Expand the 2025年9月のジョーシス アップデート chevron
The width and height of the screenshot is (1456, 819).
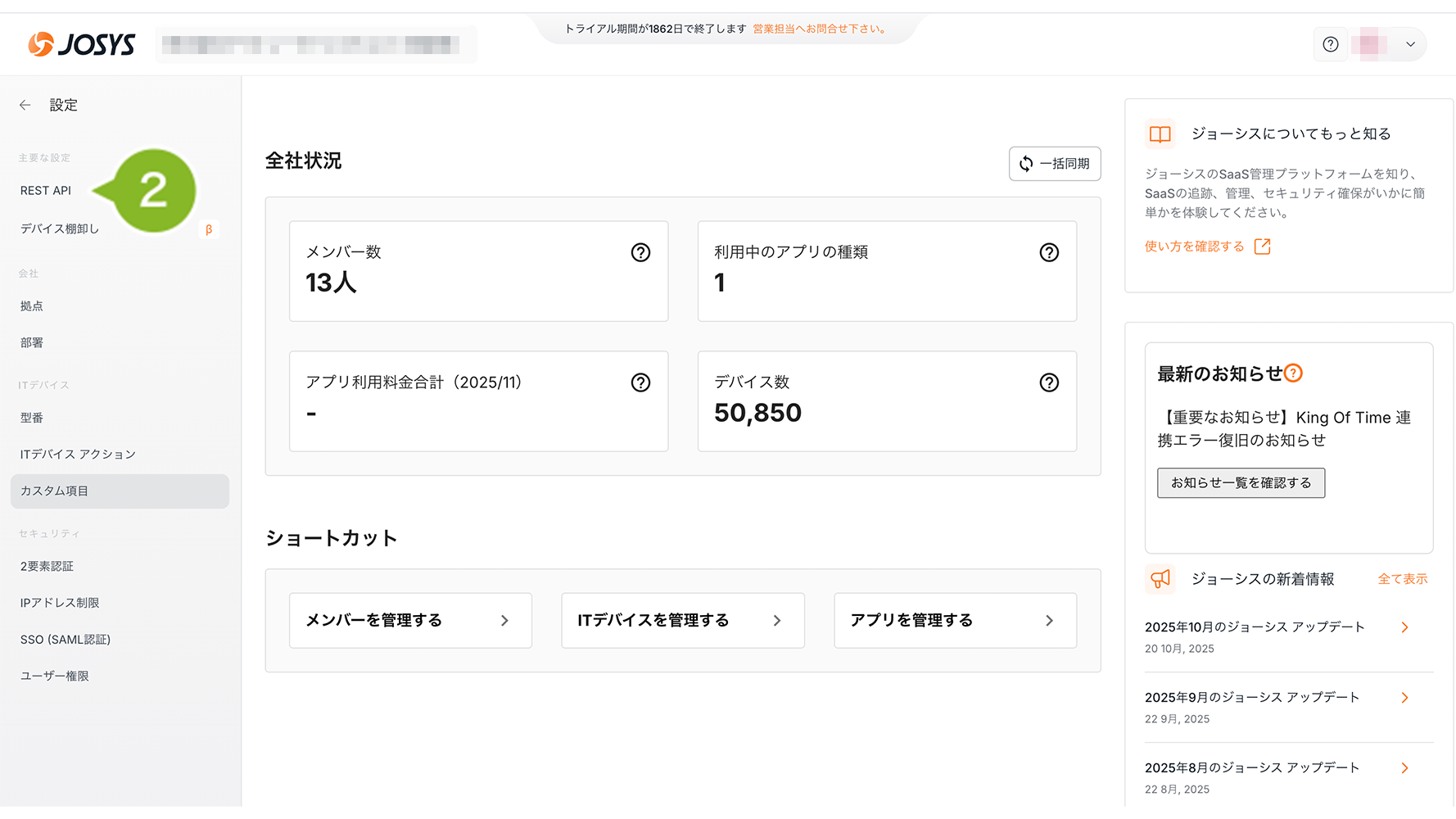1404,698
